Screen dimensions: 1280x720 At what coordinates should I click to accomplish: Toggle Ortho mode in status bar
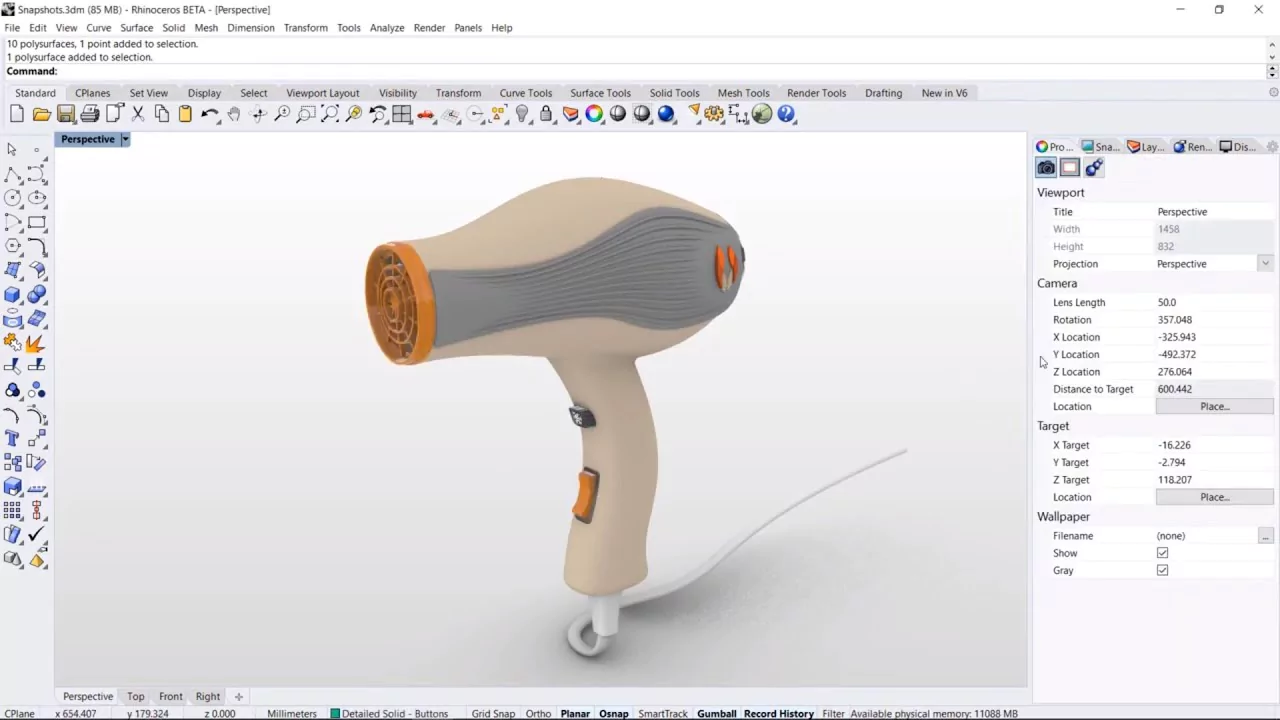tap(538, 713)
